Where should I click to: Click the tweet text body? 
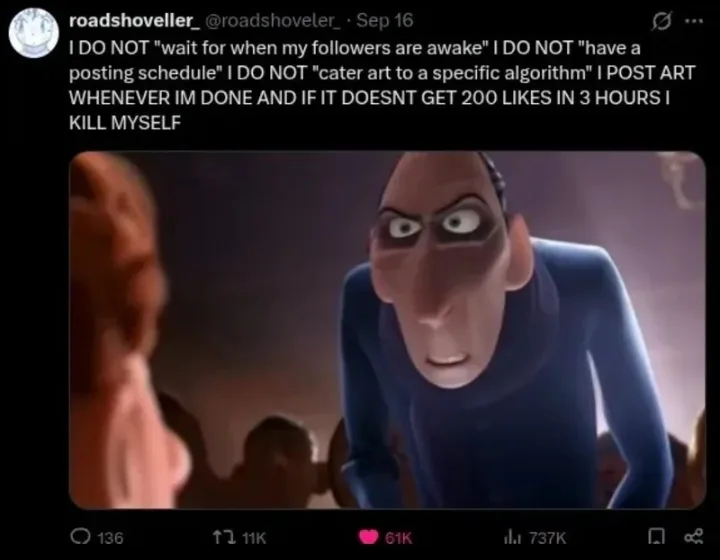382,85
